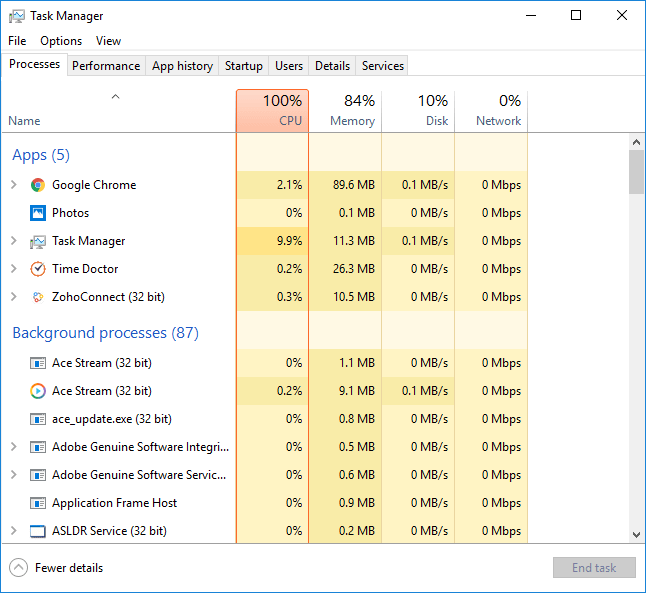Viewport: 646px width, 593px height.
Task: Expand the ZohoConnect (32 bit) group
Action: click(14, 297)
